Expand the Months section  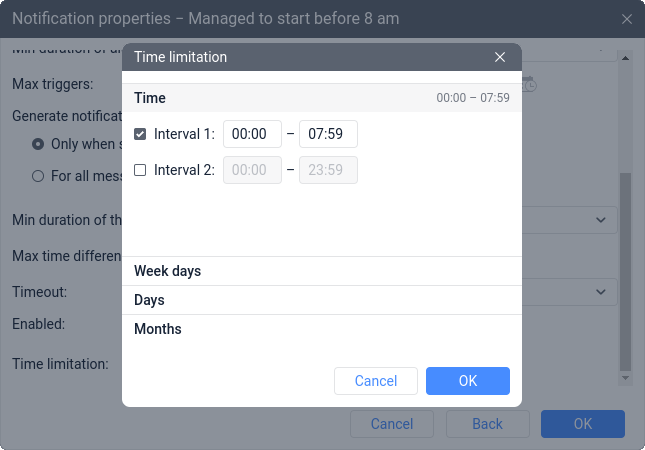322,329
